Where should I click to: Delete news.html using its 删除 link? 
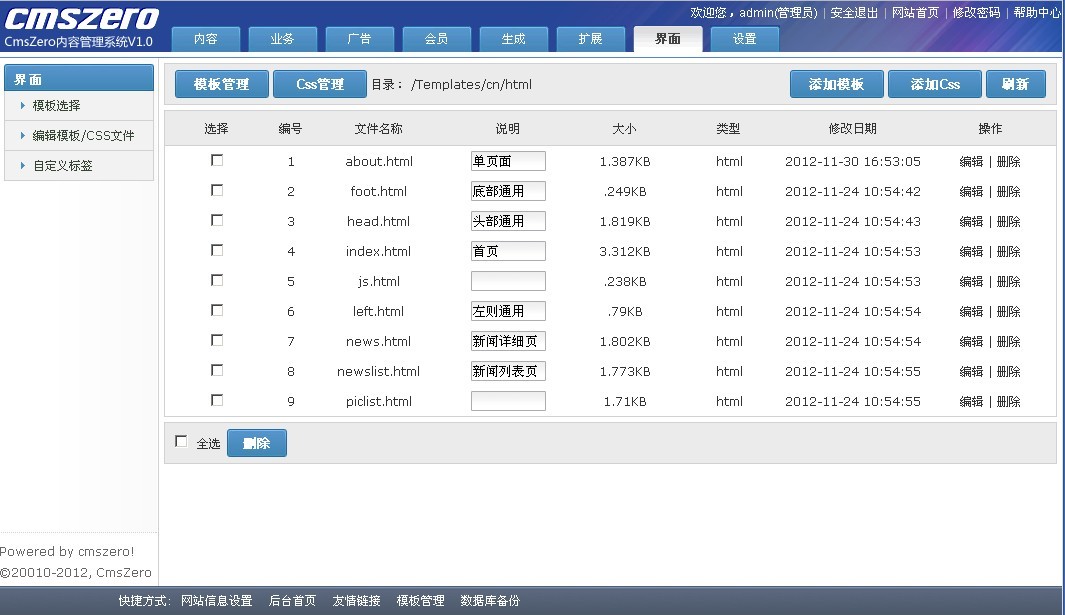(1008, 341)
